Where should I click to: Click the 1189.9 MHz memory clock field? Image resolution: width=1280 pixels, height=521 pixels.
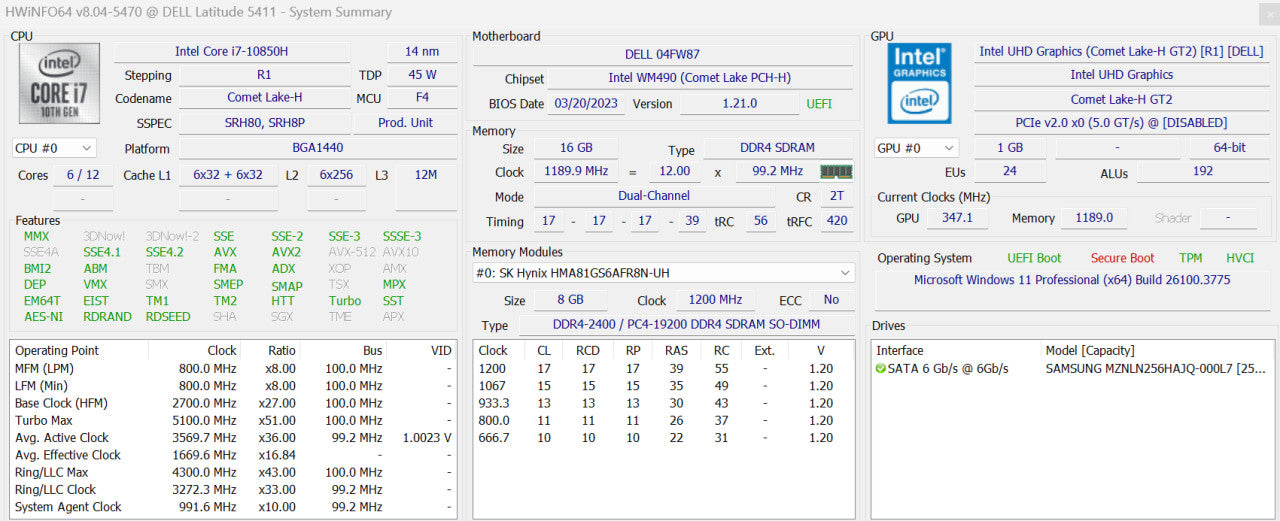coord(576,171)
